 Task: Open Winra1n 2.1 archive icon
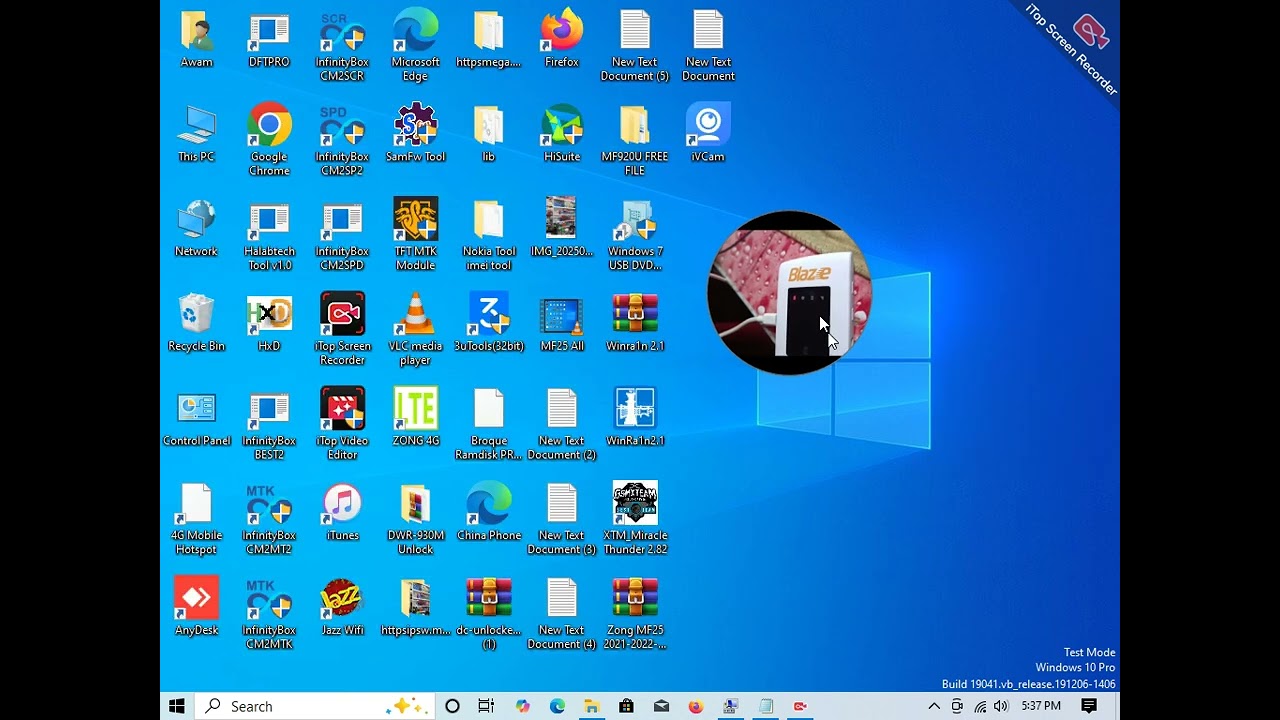pos(635,323)
